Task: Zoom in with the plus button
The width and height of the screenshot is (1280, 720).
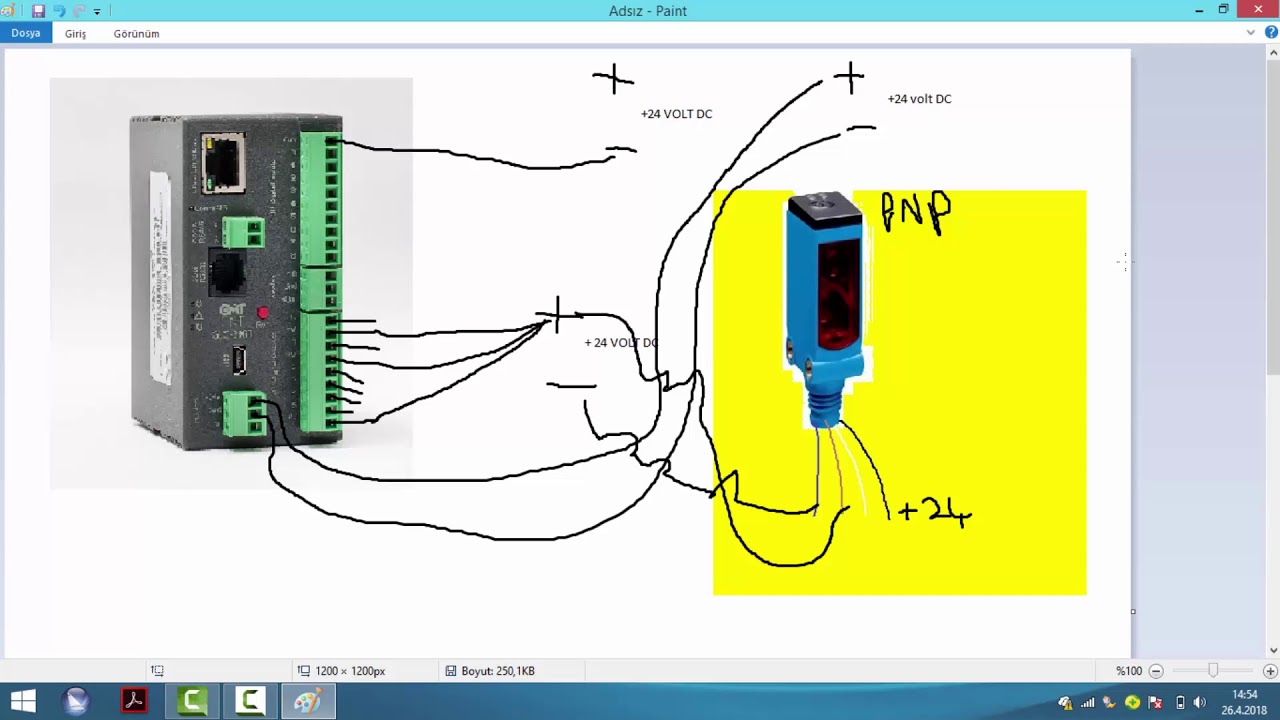Action: (x=1270, y=671)
